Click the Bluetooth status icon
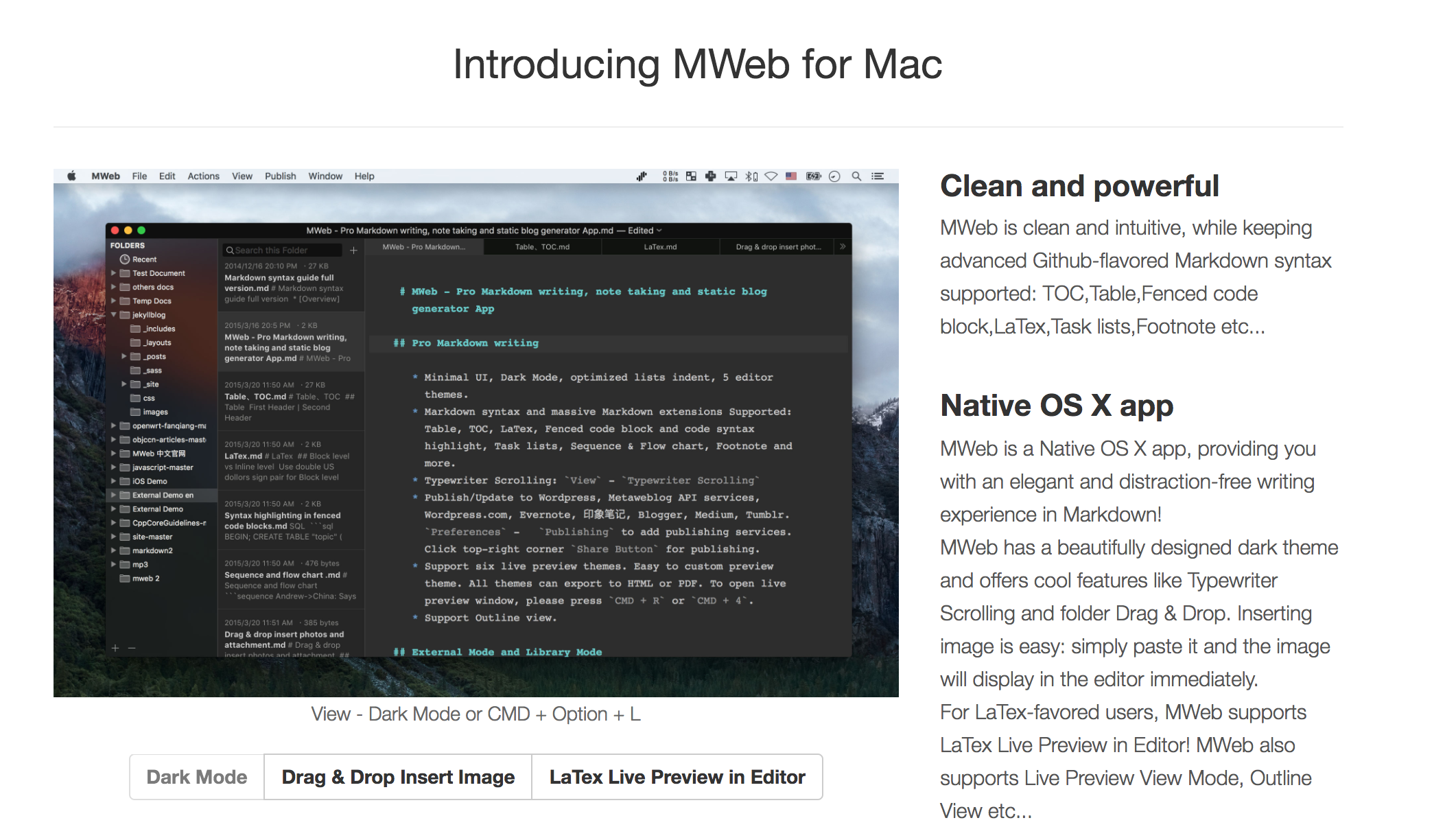This screenshot has height=840, width=1456. click(751, 176)
